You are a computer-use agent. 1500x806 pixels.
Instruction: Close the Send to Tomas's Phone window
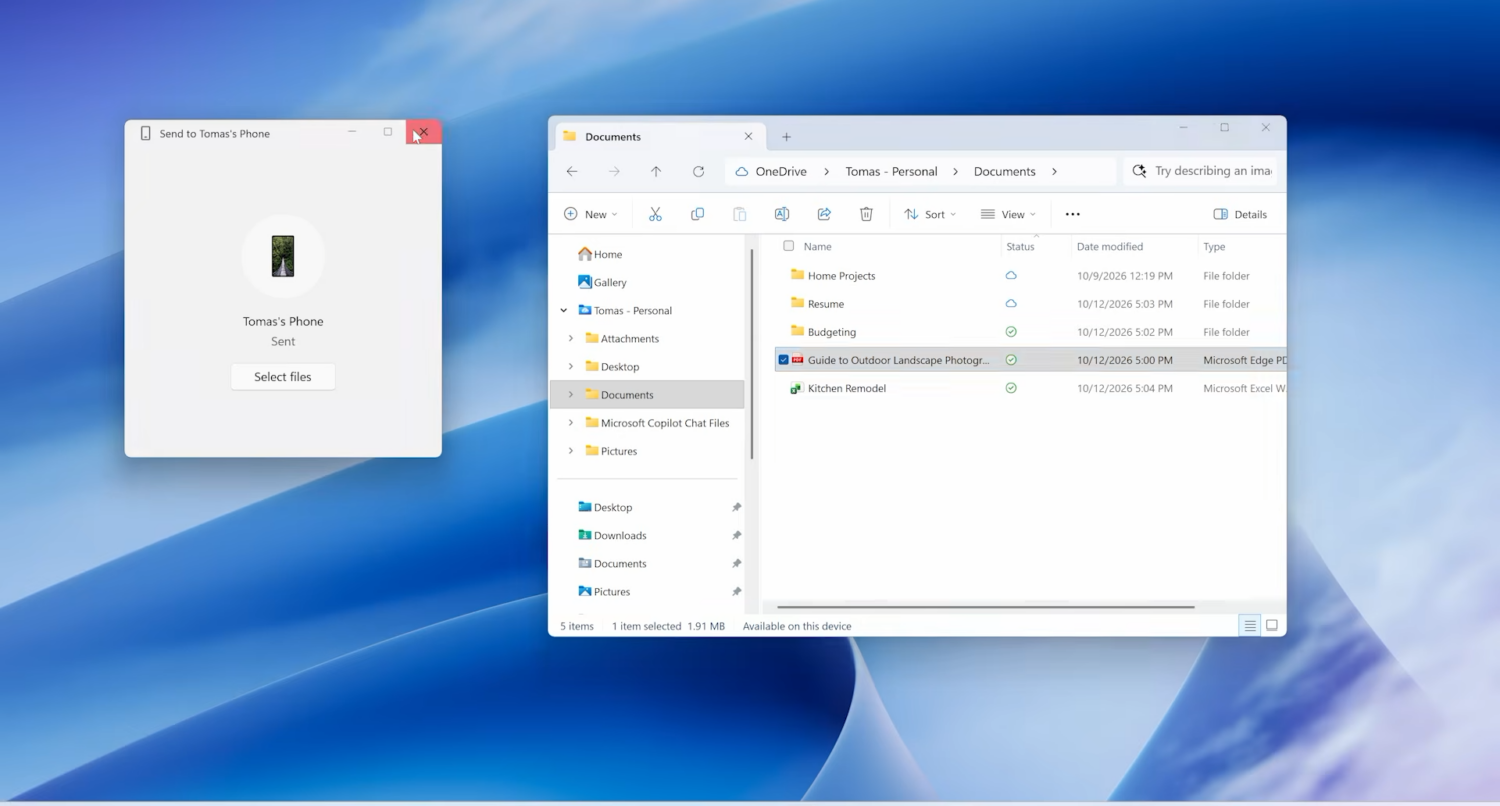tap(423, 132)
